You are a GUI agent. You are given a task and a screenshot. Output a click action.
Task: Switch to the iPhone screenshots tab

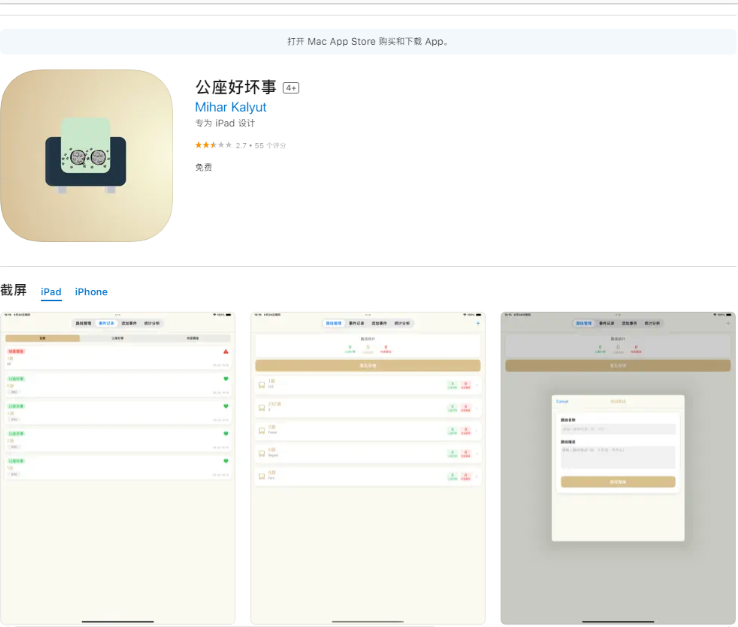(x=91, y=292)
